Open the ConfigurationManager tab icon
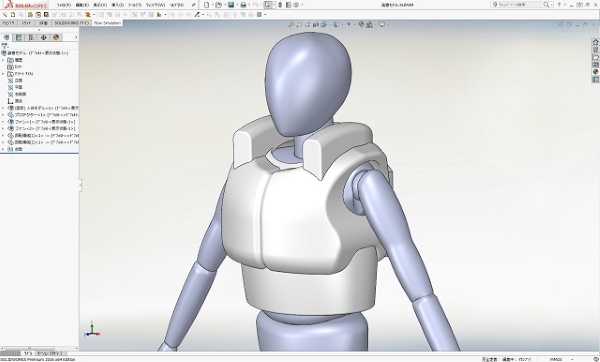Image resolution: width=600 pixels, height=362 pixels. [x=31, y=37]
